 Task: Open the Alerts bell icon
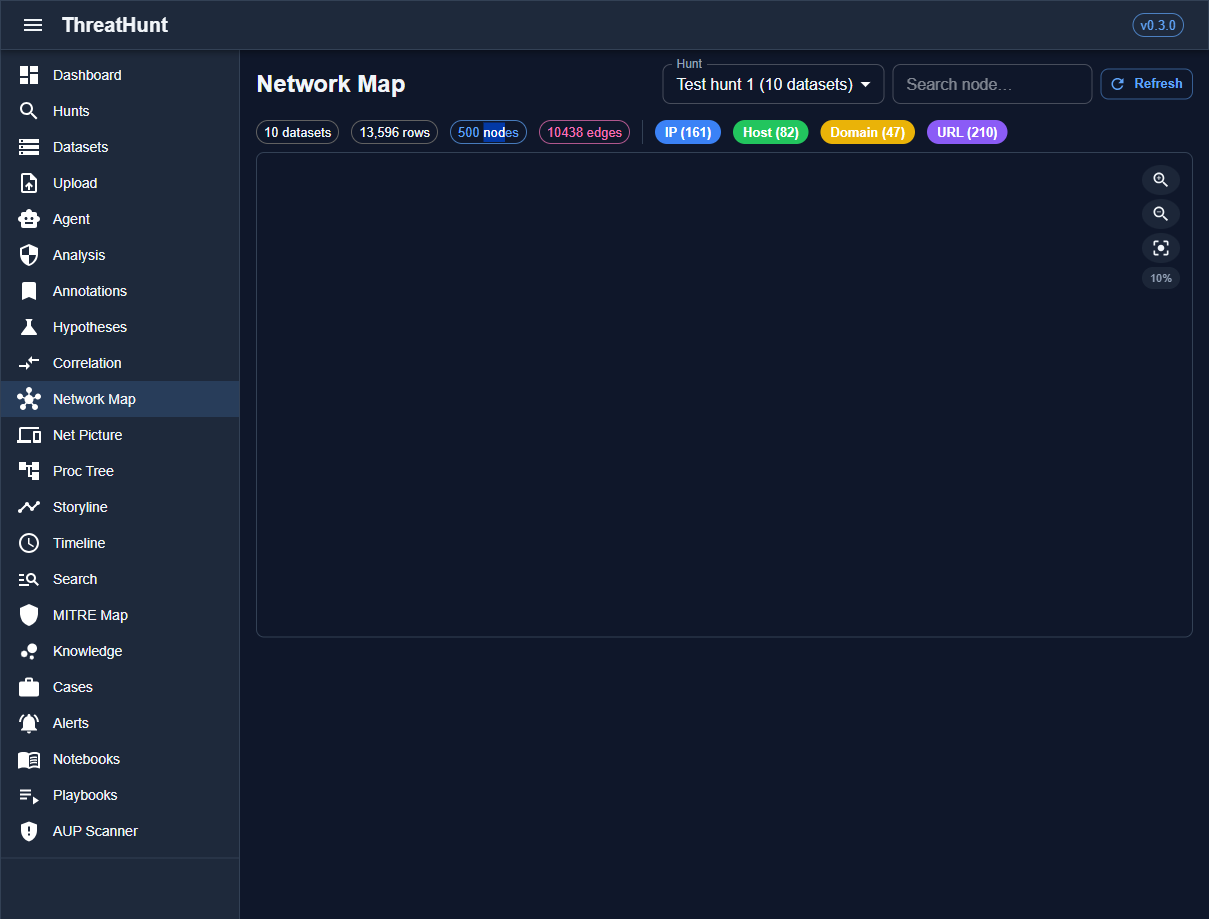click(x=29, y=723)
